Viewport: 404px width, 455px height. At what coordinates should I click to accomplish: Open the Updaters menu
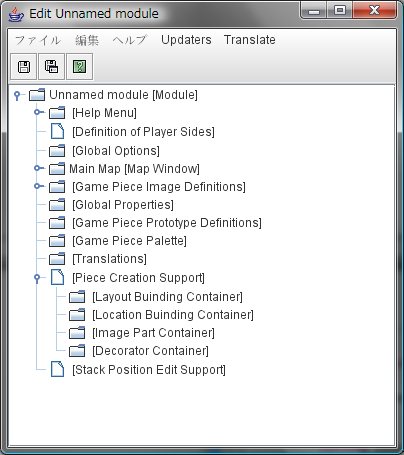186,40
